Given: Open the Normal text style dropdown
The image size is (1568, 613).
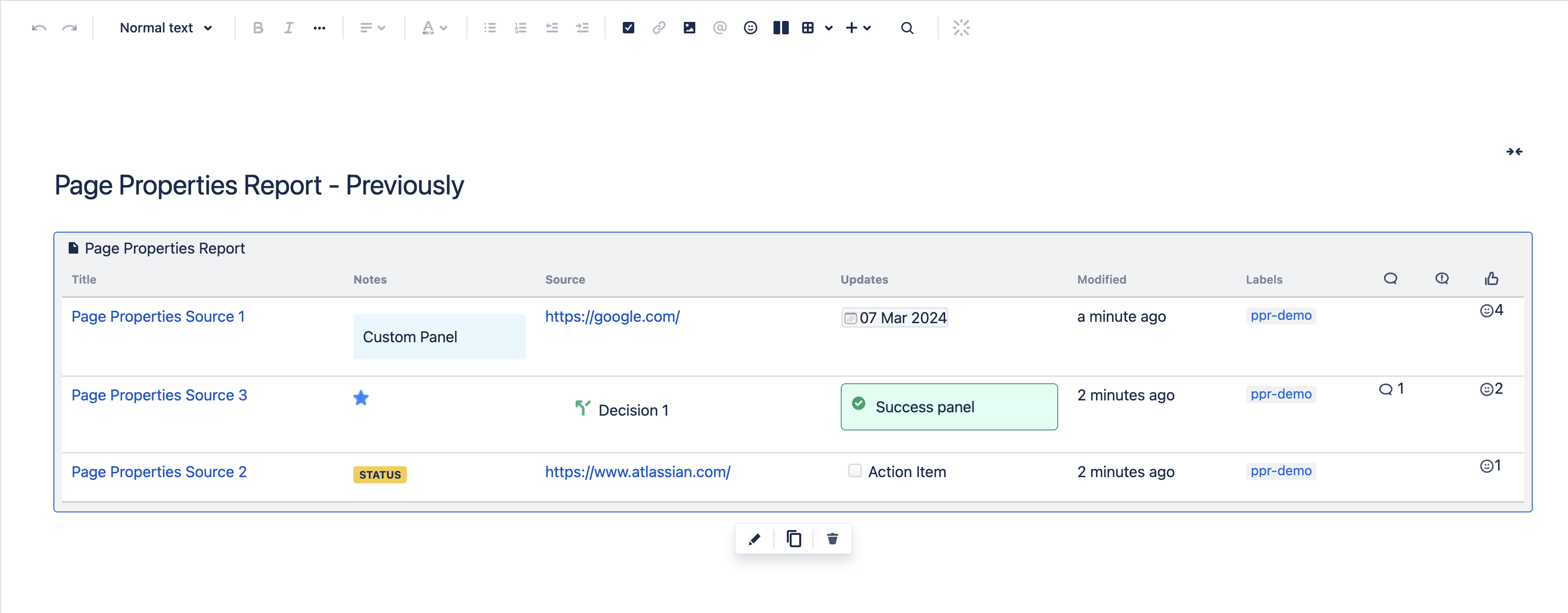Looking at the screenshot, I should coord(166,28).
